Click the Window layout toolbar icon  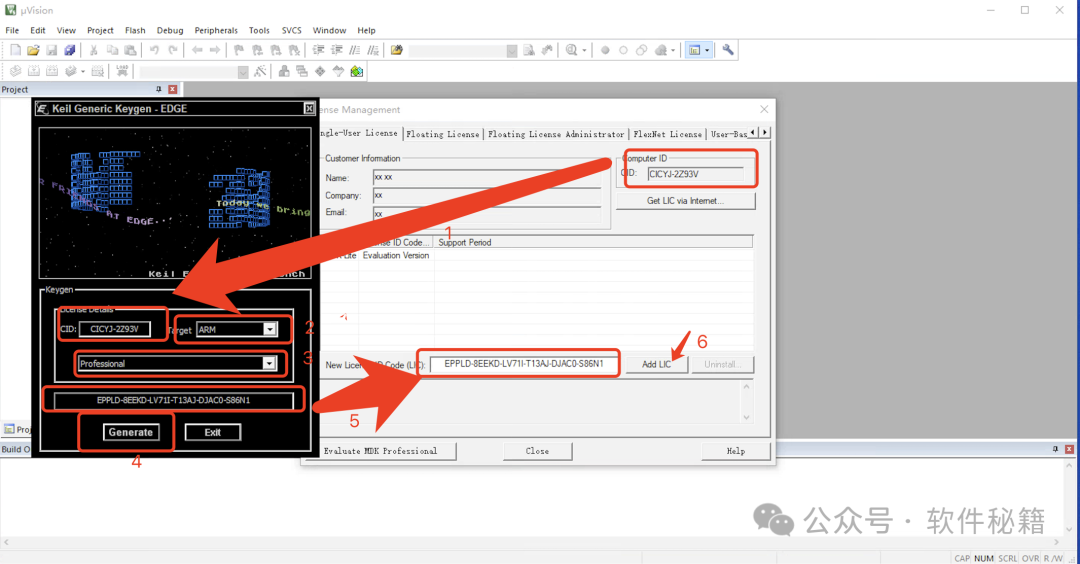[x=695, y=50]
